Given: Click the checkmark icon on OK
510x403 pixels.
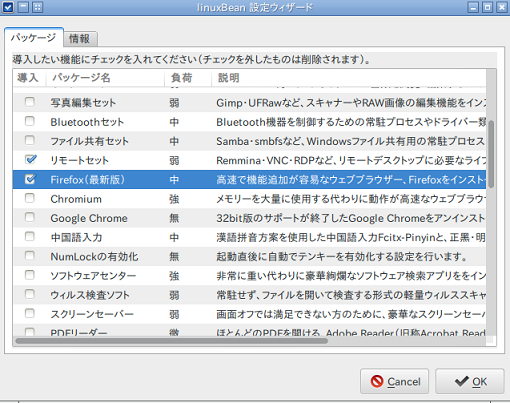Looking at the screenshot, I should coord(462,381).
